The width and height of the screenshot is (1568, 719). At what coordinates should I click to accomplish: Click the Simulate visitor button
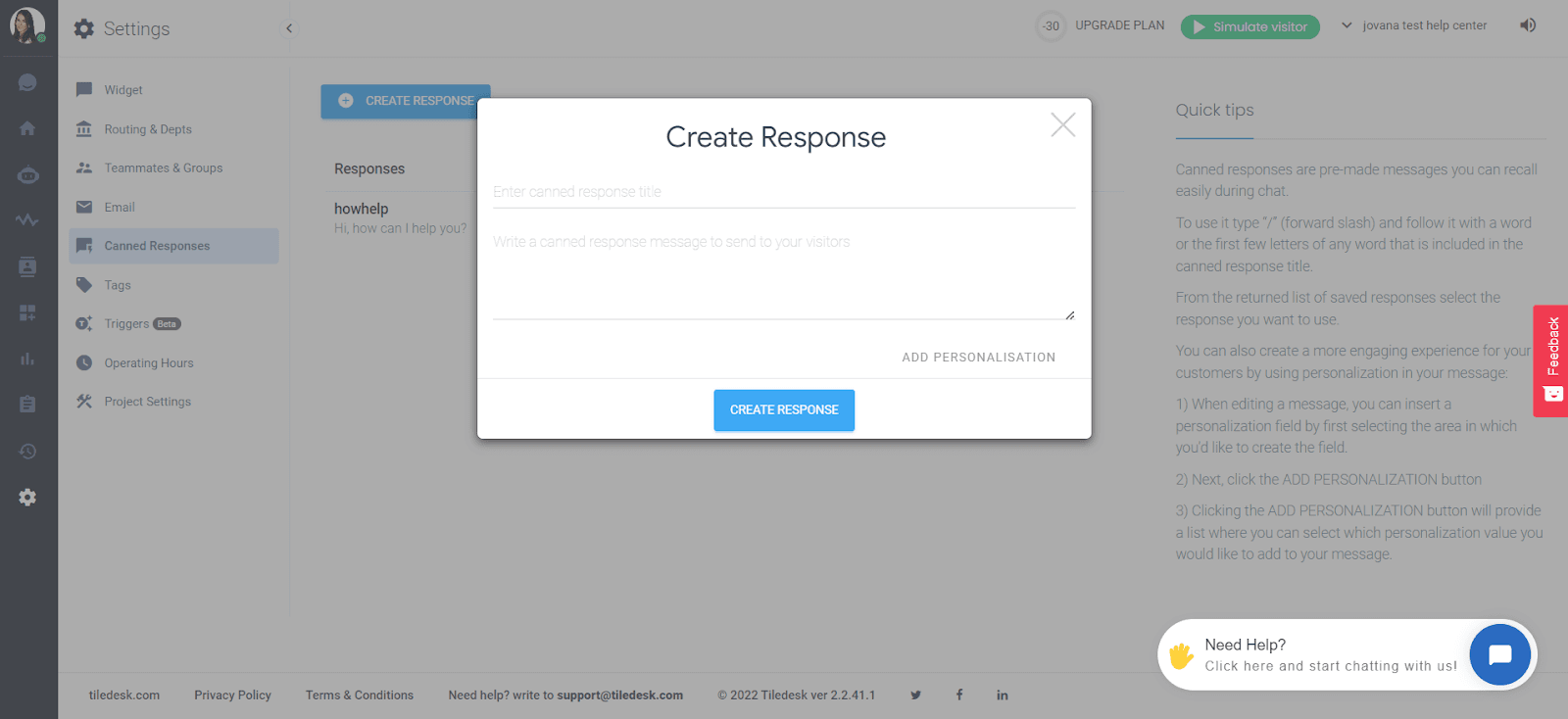pyautogui.click(x=1249, y=26)
